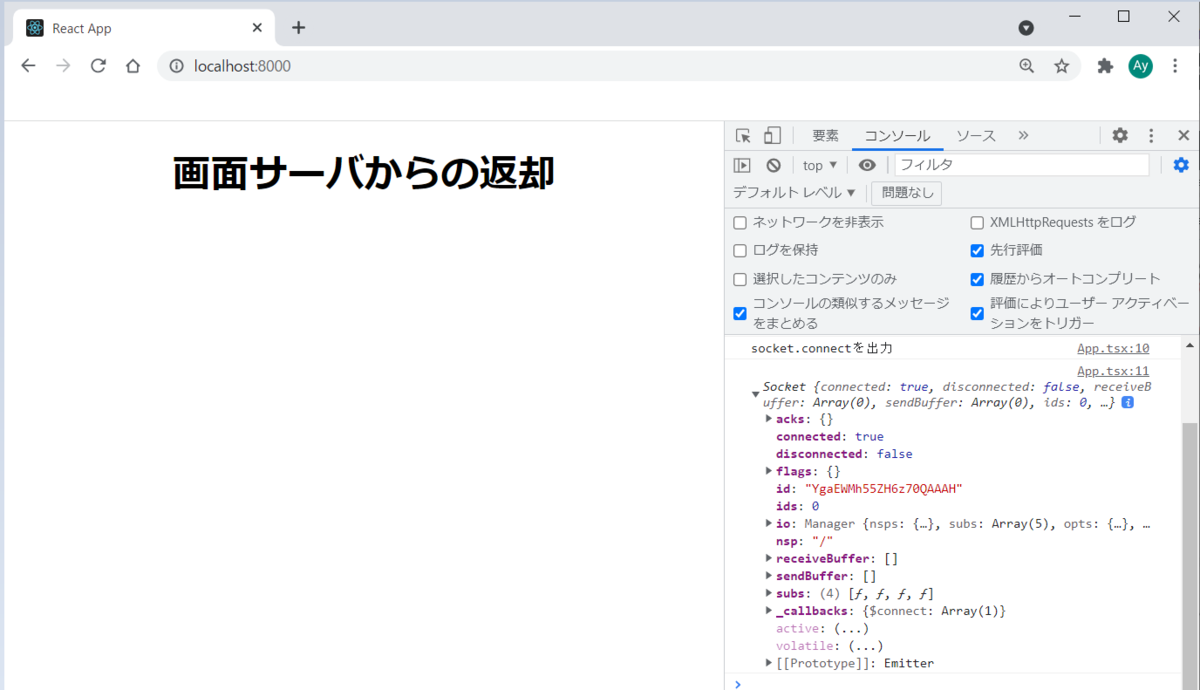Open the console sidebar drawer icon
Viewport: 1200px width, 690px height.
point(741,164)
